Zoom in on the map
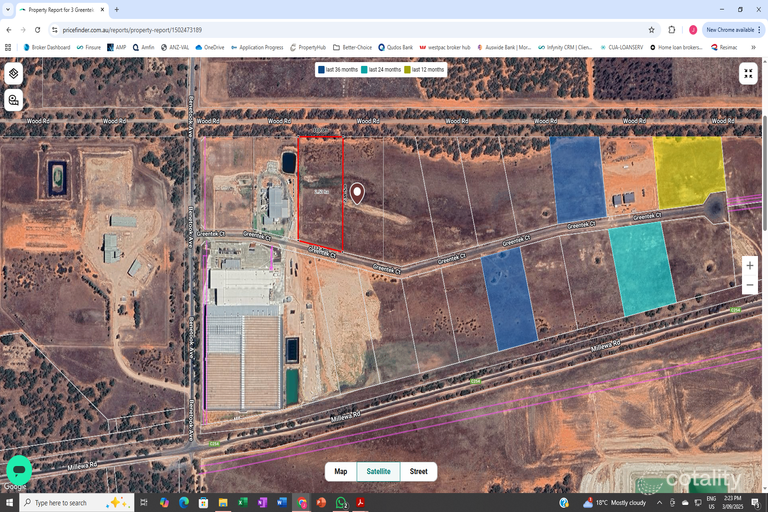 tap(749, 266)
